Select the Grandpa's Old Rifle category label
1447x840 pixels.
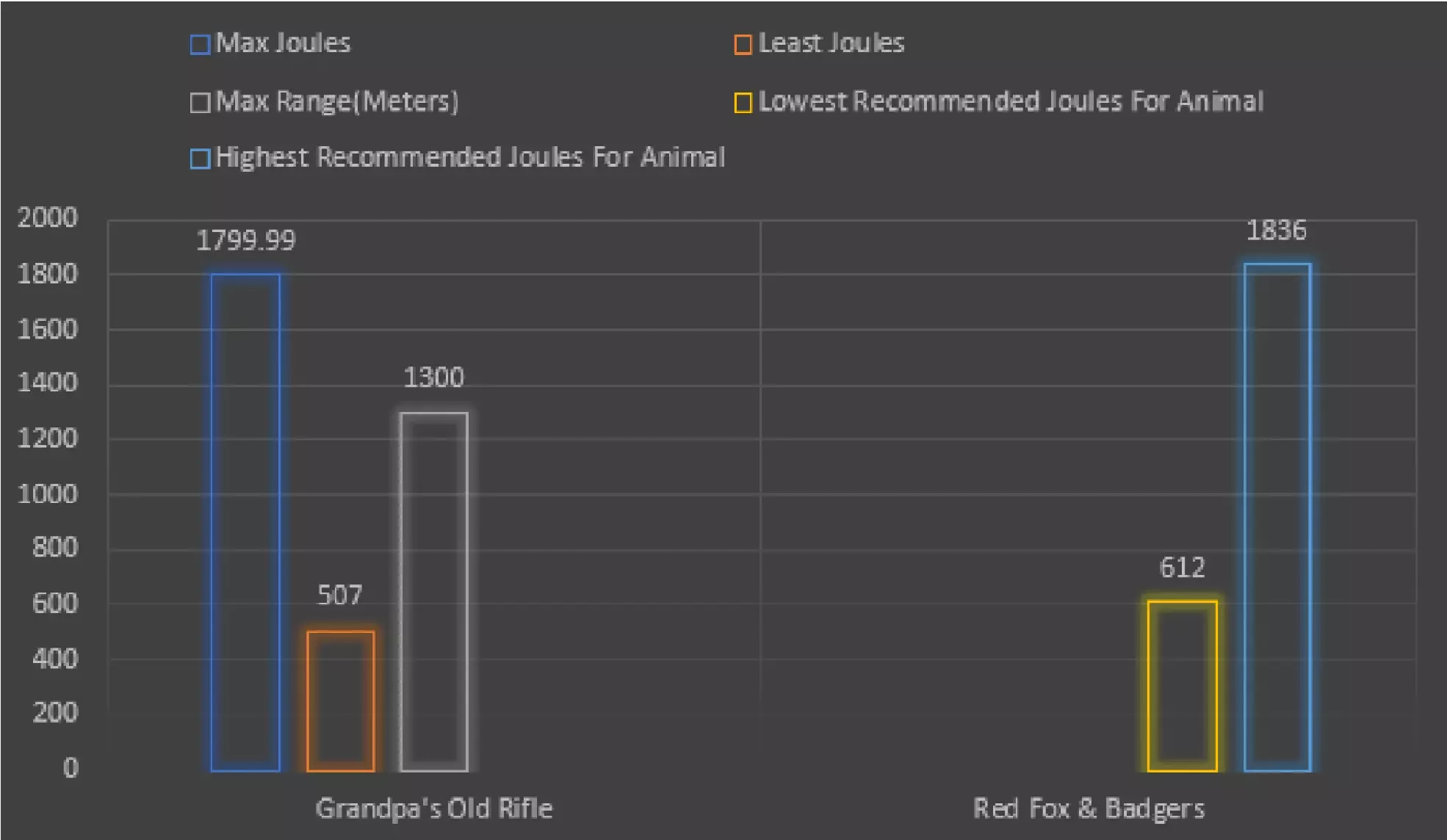pyautogui.click(x=433, y=808)
